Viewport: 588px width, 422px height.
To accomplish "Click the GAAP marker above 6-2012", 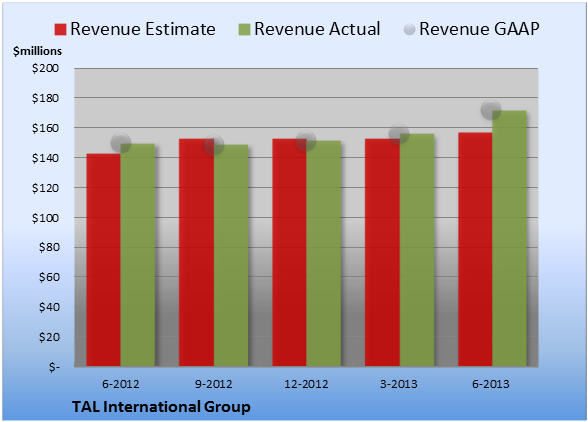I will [121, 143].
